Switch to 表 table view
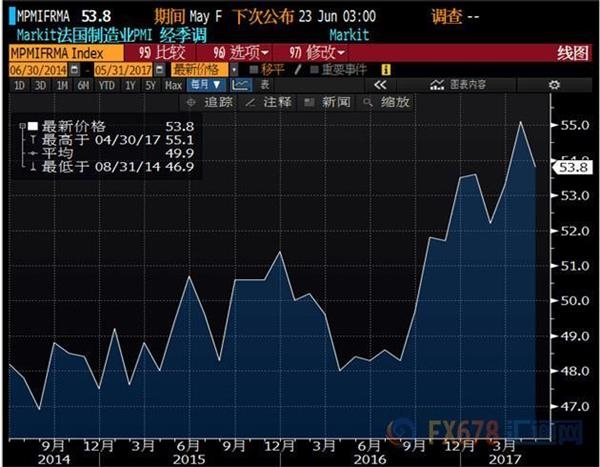The height and width of the screenshot is (467, 600). 265,85
